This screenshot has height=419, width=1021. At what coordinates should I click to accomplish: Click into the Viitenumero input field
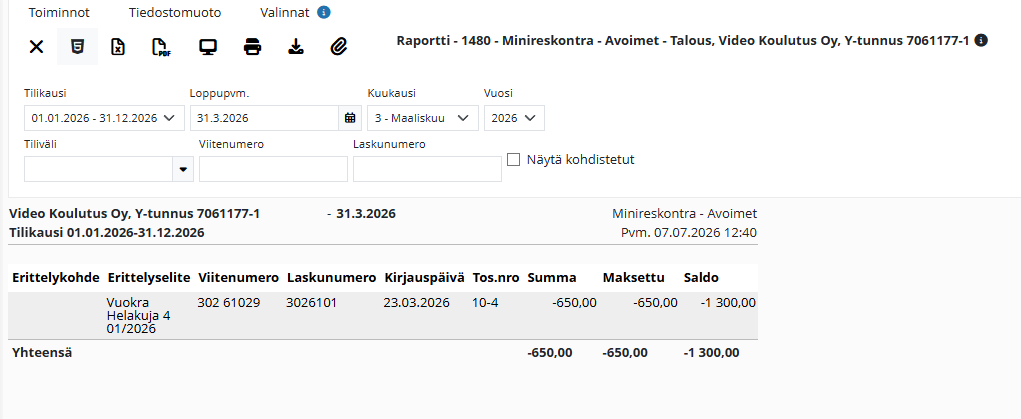[x=273, y=169]
